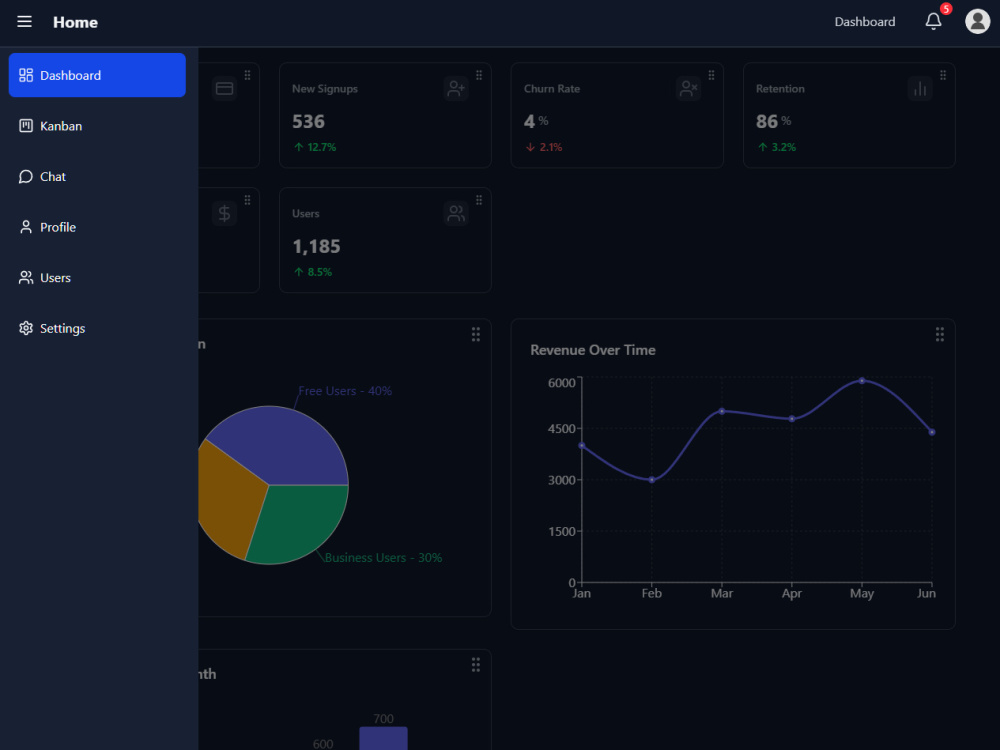
Task: Open Kanban from the sidebar
Action: (97, 126)
